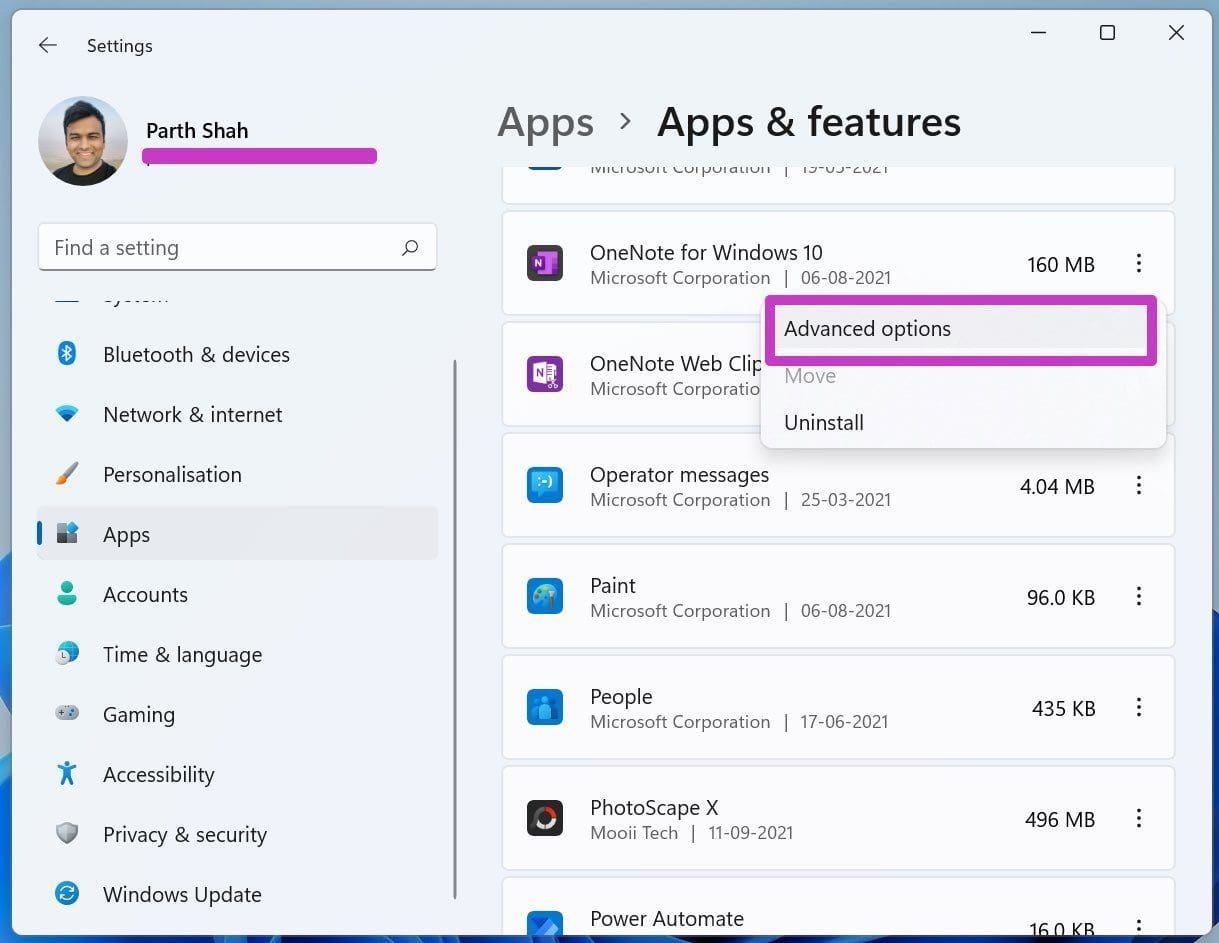Click the back arrow in Settings

coord(47,45)
